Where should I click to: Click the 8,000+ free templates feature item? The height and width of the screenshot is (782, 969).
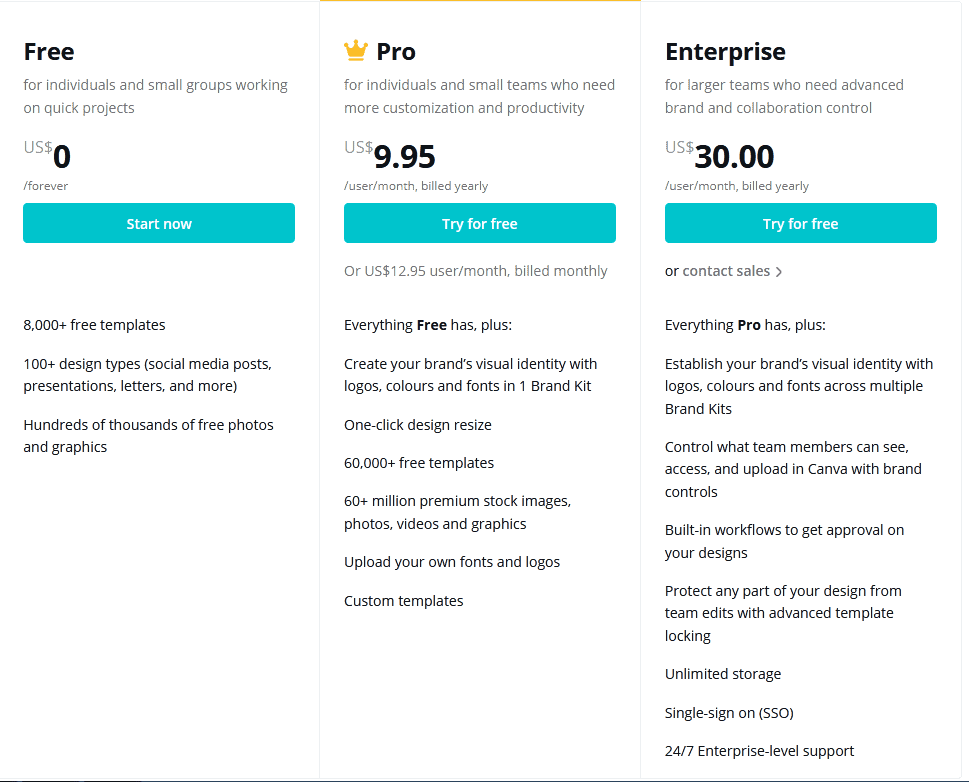(x=94, y=325)
